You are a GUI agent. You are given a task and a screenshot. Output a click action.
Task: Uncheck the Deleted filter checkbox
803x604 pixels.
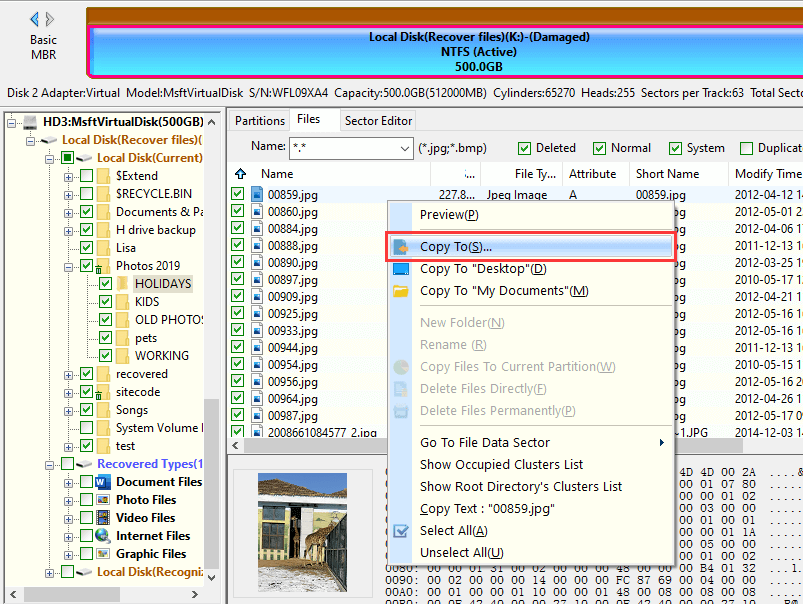[524, 148]
